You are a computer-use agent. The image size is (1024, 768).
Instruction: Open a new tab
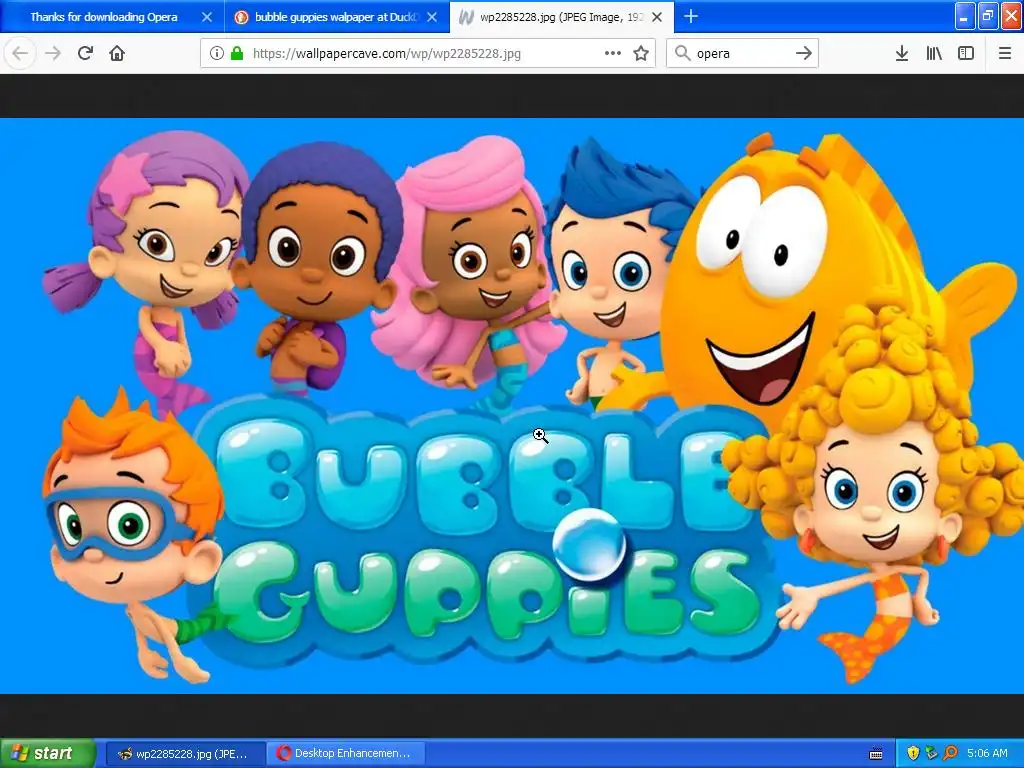pyautogui.click(x=690, y=16)
